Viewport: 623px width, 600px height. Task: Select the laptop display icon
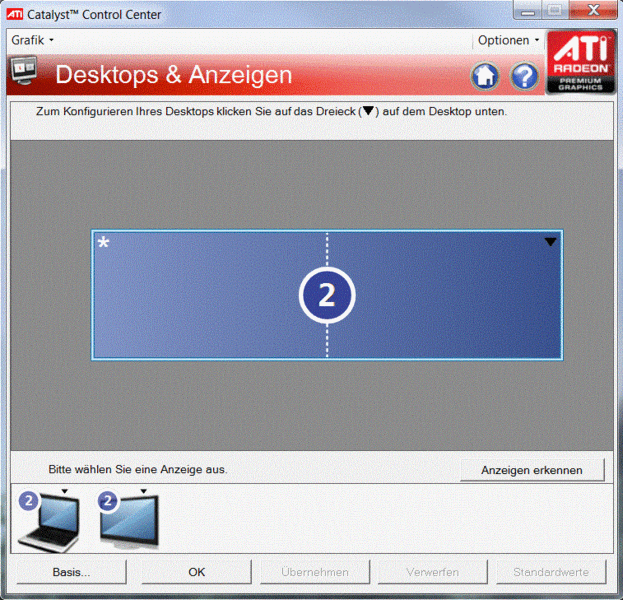[49, 521]
